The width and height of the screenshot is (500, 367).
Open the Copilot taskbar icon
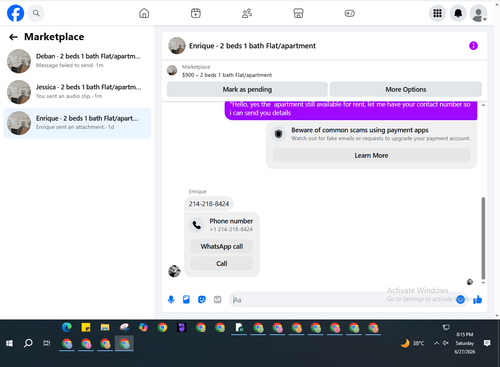pos(143,328)
